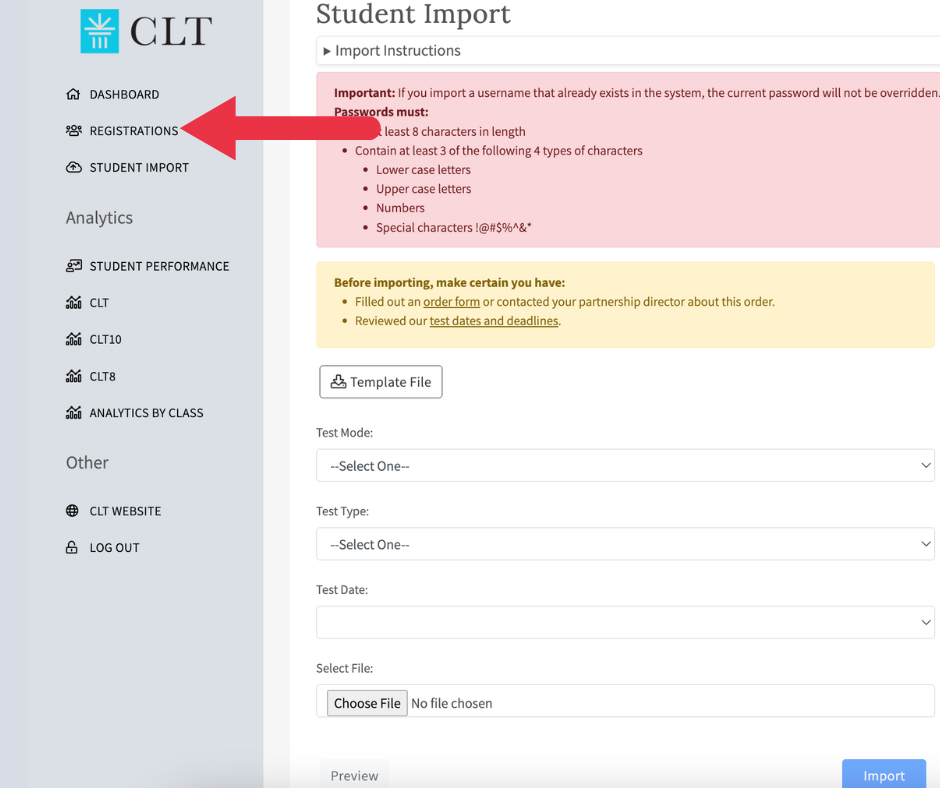
Task: Click the Log Out padlock icon
Action: coord(72,548)
